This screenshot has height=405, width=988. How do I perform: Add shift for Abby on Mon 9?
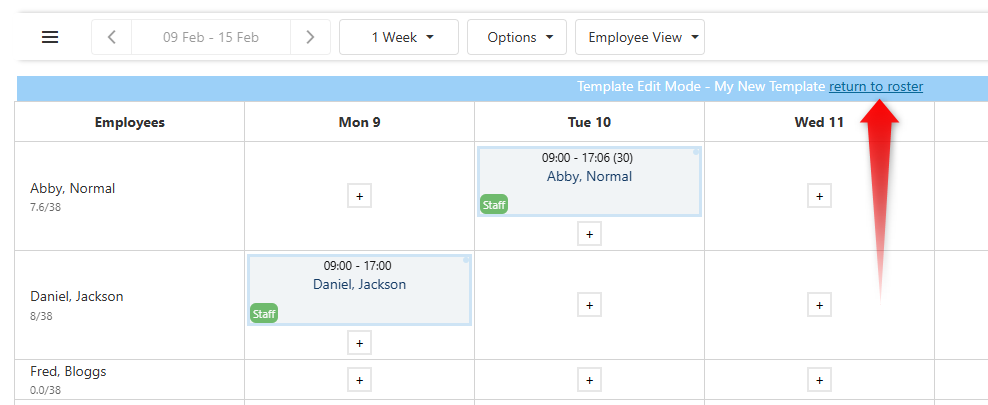tap(359, 196)
